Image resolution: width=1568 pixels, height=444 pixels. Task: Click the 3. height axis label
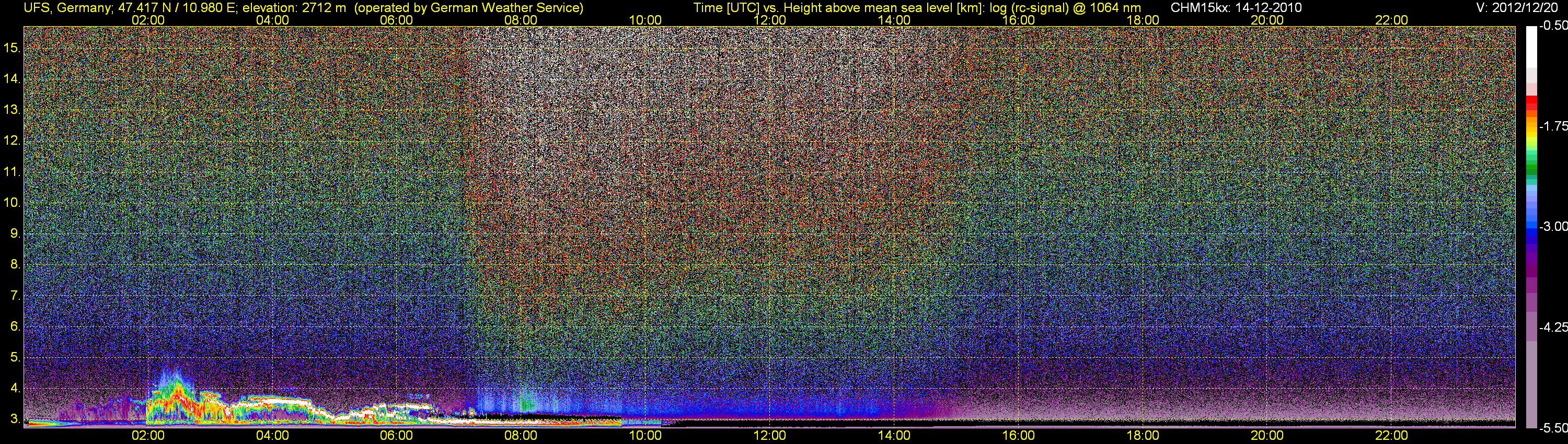coord(15,419)
